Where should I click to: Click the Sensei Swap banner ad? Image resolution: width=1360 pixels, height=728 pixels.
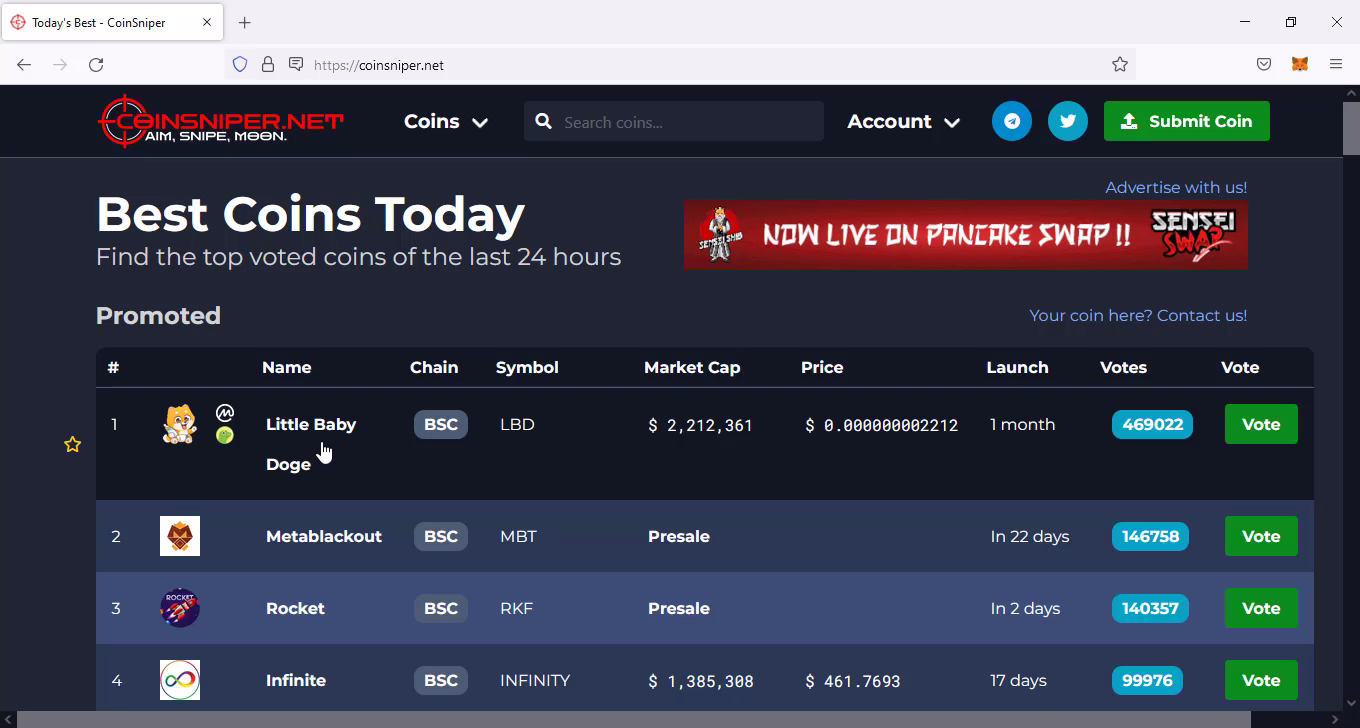(965, 235)
